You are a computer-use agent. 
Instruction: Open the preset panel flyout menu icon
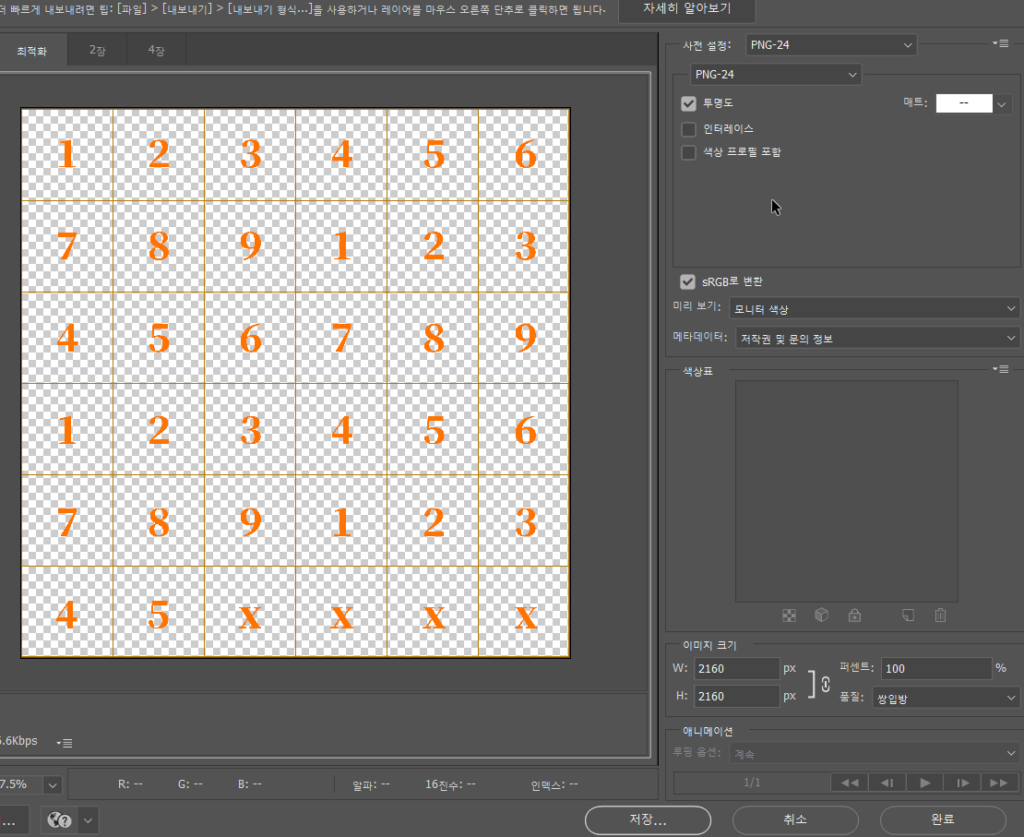point(1000,44)
